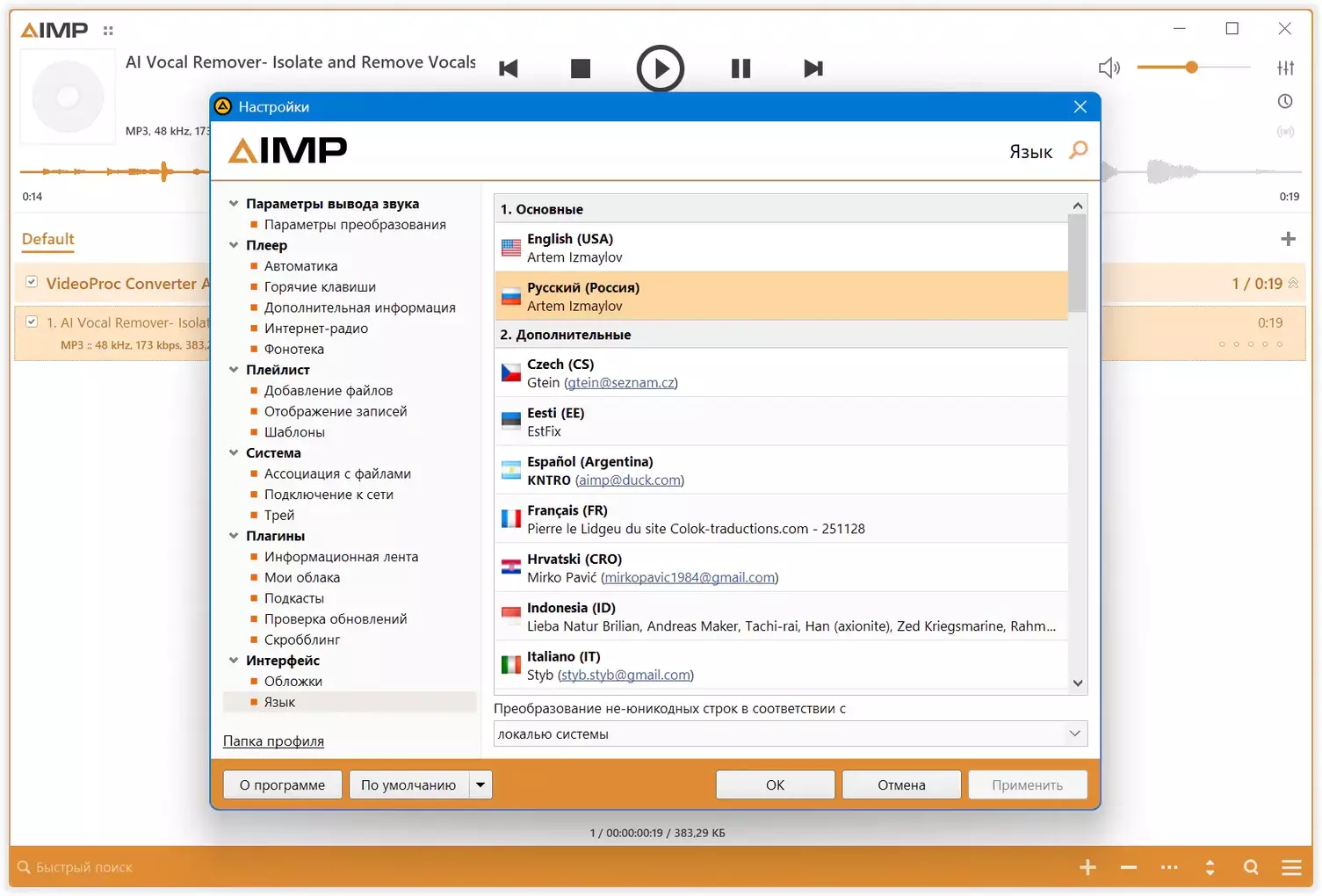This screenshot has width=1322, height=896.
Task: Open sorting up-down arrows in bottom bar
Action: 1210,867
